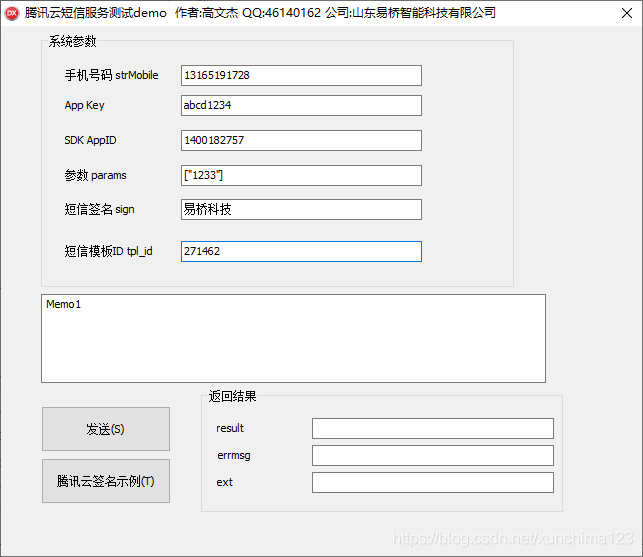Click the 系统参数 group box title

point(73,41)
